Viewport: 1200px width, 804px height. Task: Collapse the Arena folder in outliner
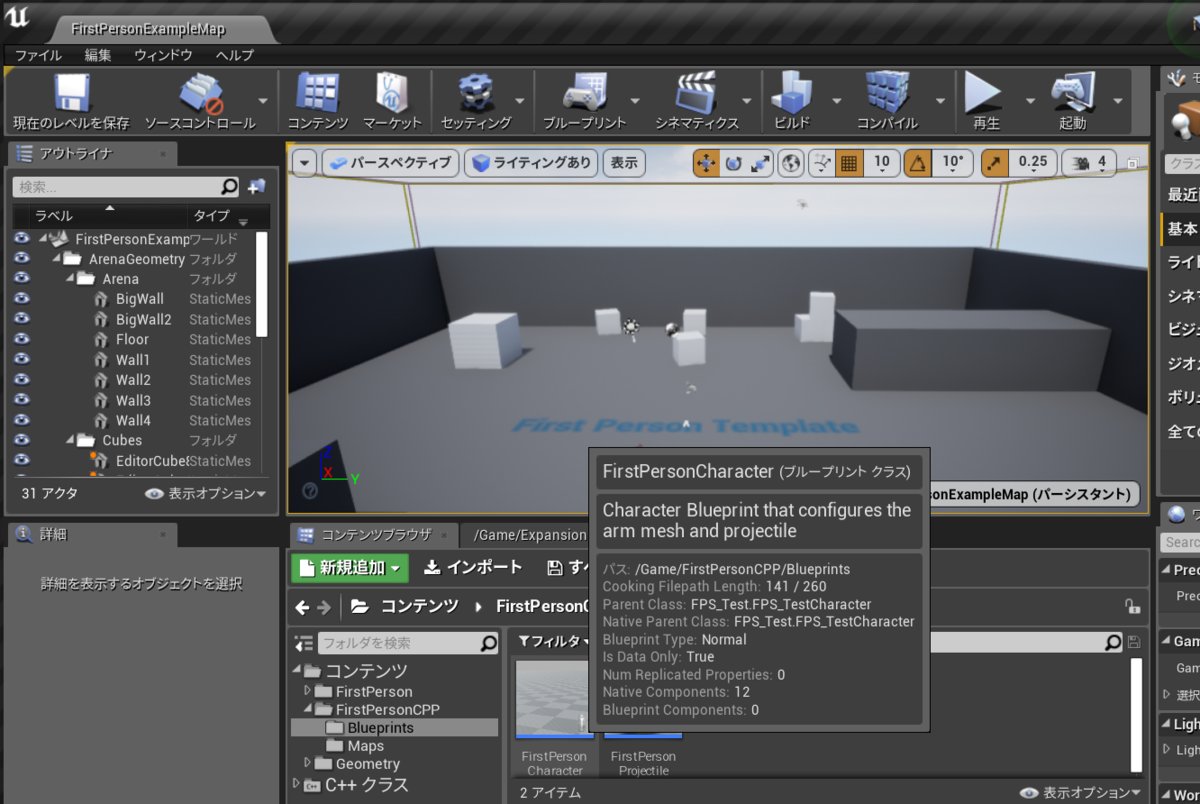[70, 279]
